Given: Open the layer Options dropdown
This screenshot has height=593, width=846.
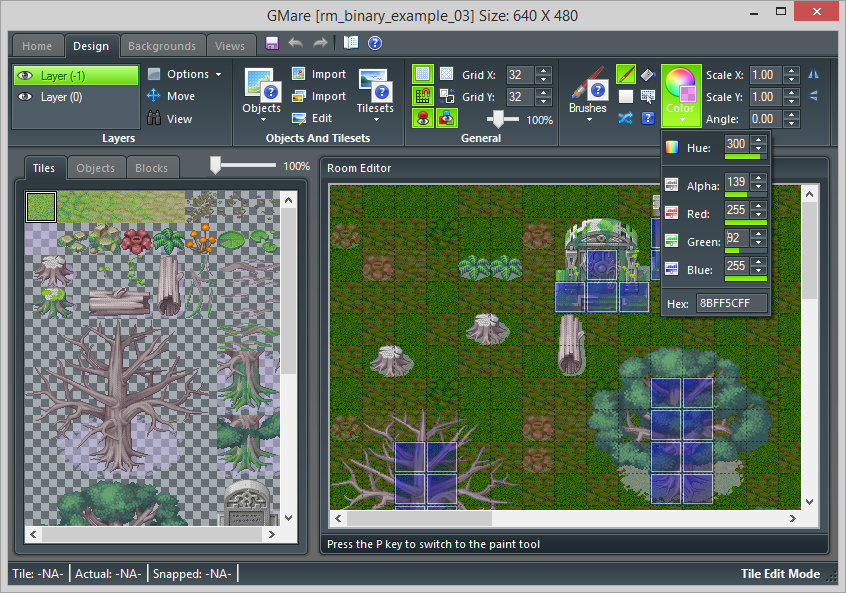Looking at the screenshot, I should [185, 74].
